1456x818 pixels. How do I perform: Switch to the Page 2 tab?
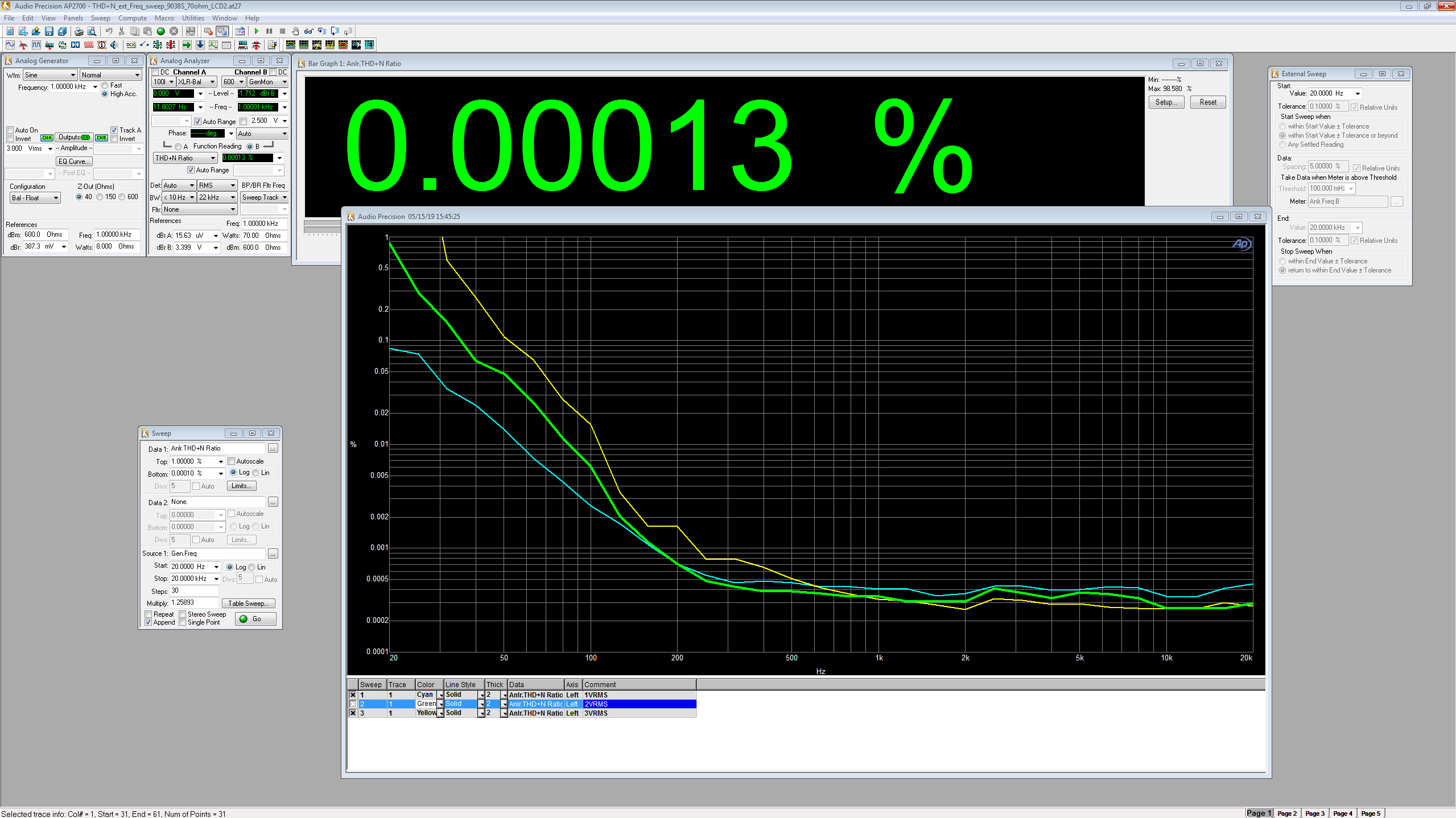[x=1287, y=813]
